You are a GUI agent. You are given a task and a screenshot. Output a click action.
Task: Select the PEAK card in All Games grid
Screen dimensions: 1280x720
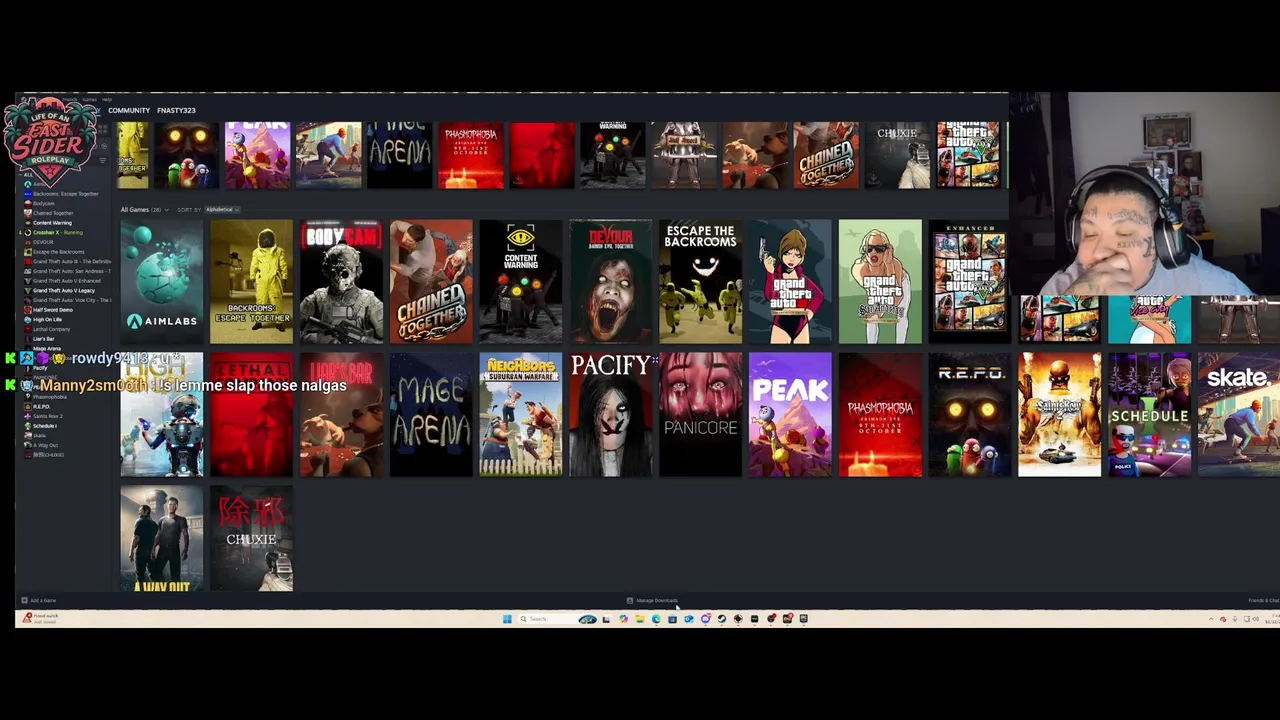pos(790,414)
